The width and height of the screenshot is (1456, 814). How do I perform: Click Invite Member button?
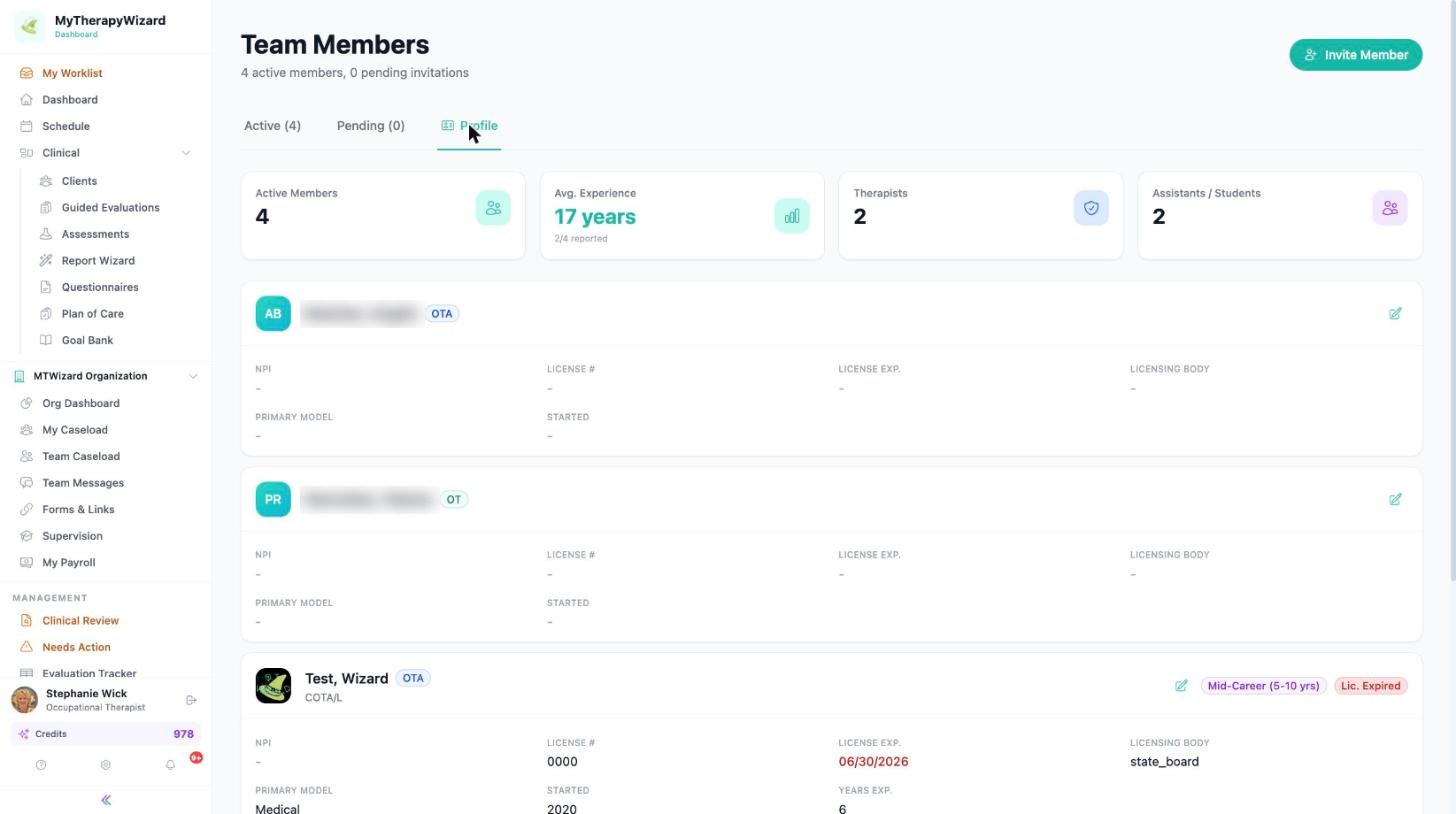tap(1355, 55)
